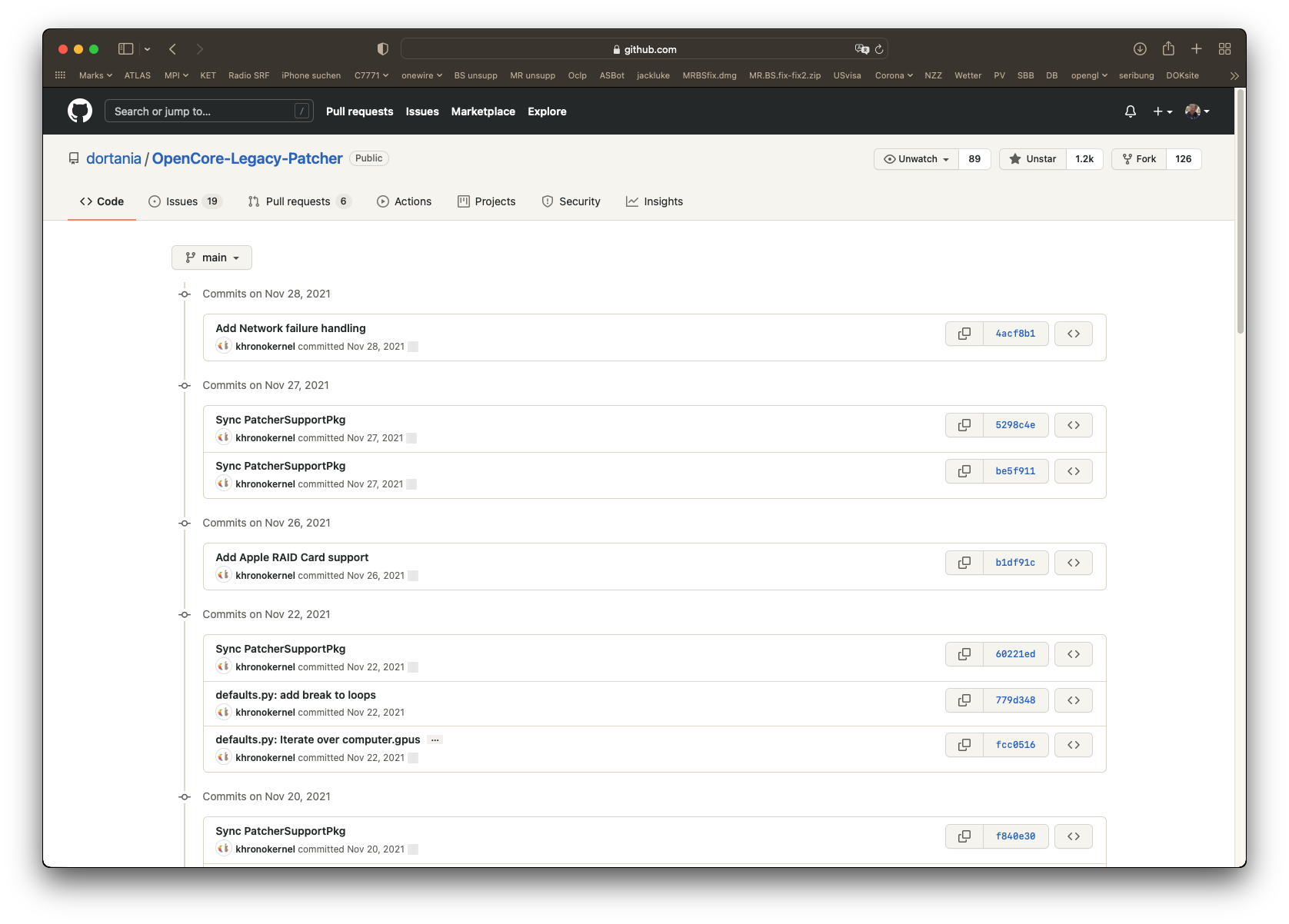The image size is (1289, 924).
Task: Open Corona bookmarks folder
Action: click(x=894, y=75)
